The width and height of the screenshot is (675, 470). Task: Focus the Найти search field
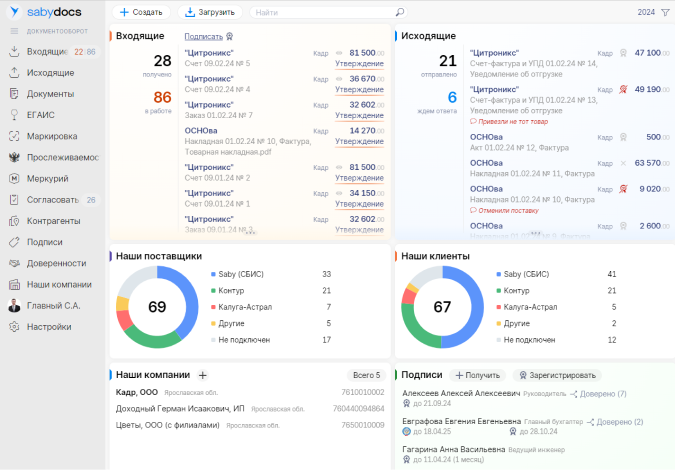(x=324, y=12)
